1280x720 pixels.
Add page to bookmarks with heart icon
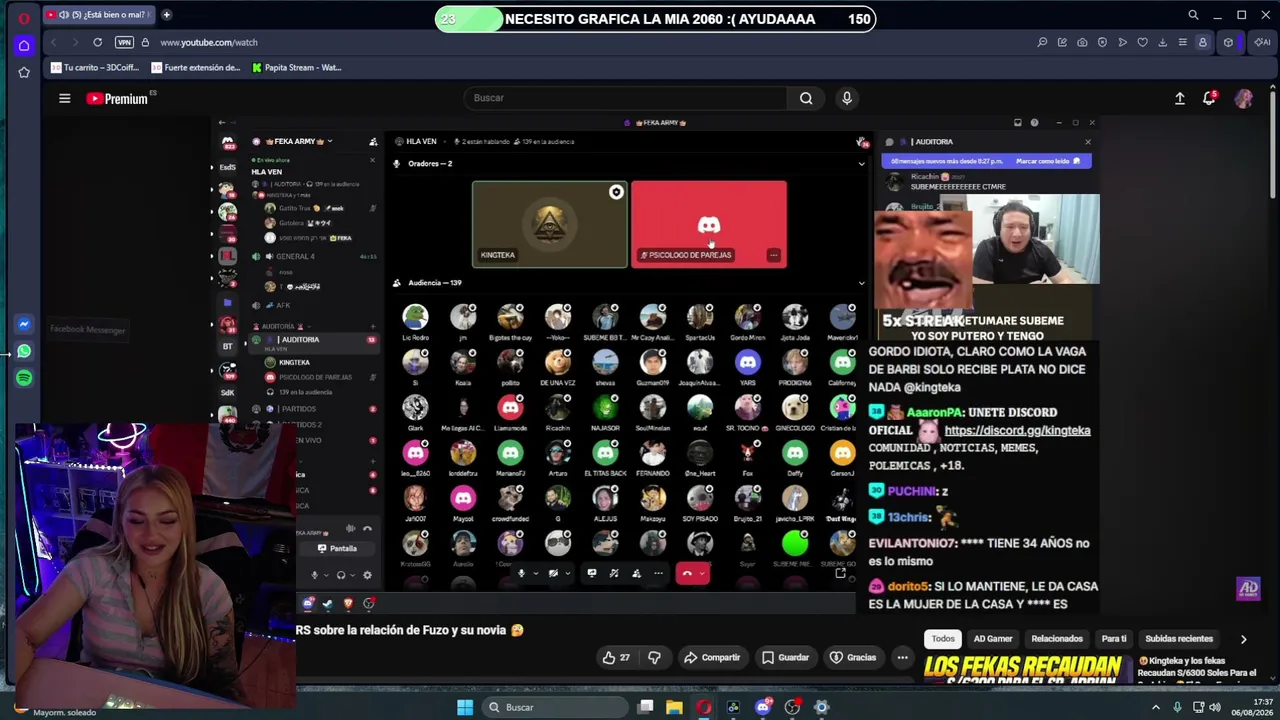(x=1142, y=42)
